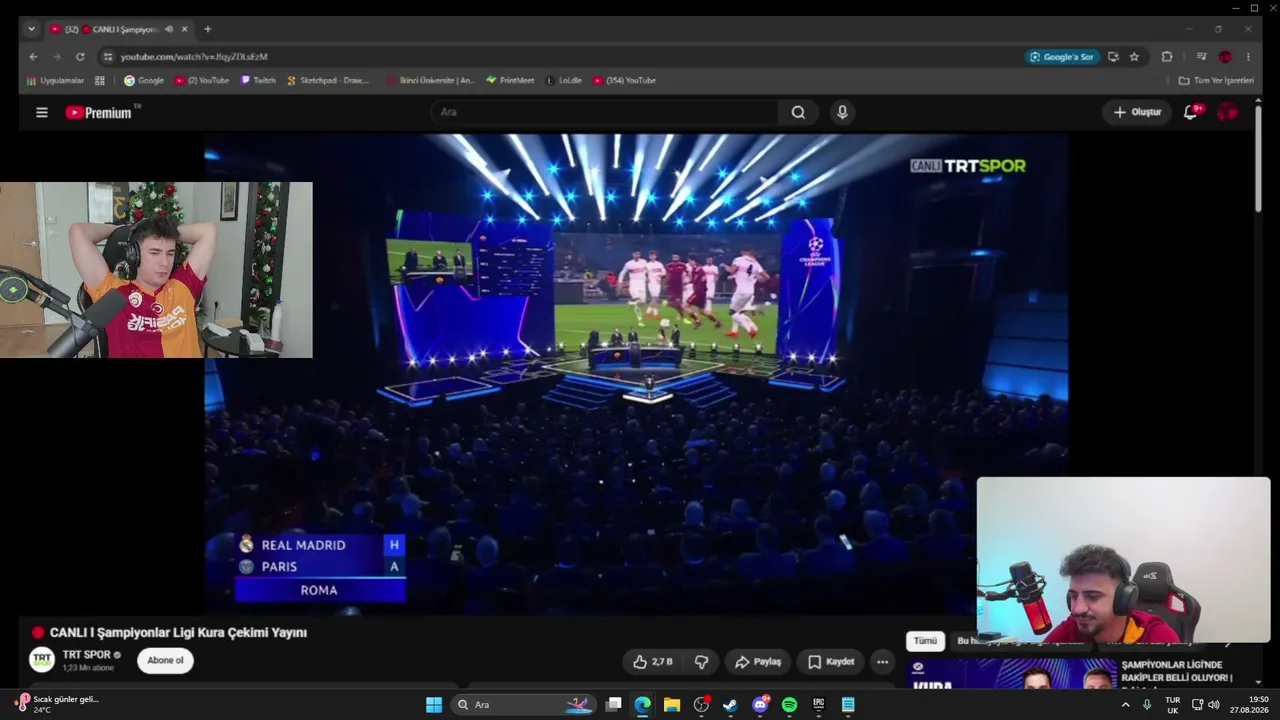Open the Chrome three-dot menu
The height and width of the screenshot is (720, 1280).
1247,57
